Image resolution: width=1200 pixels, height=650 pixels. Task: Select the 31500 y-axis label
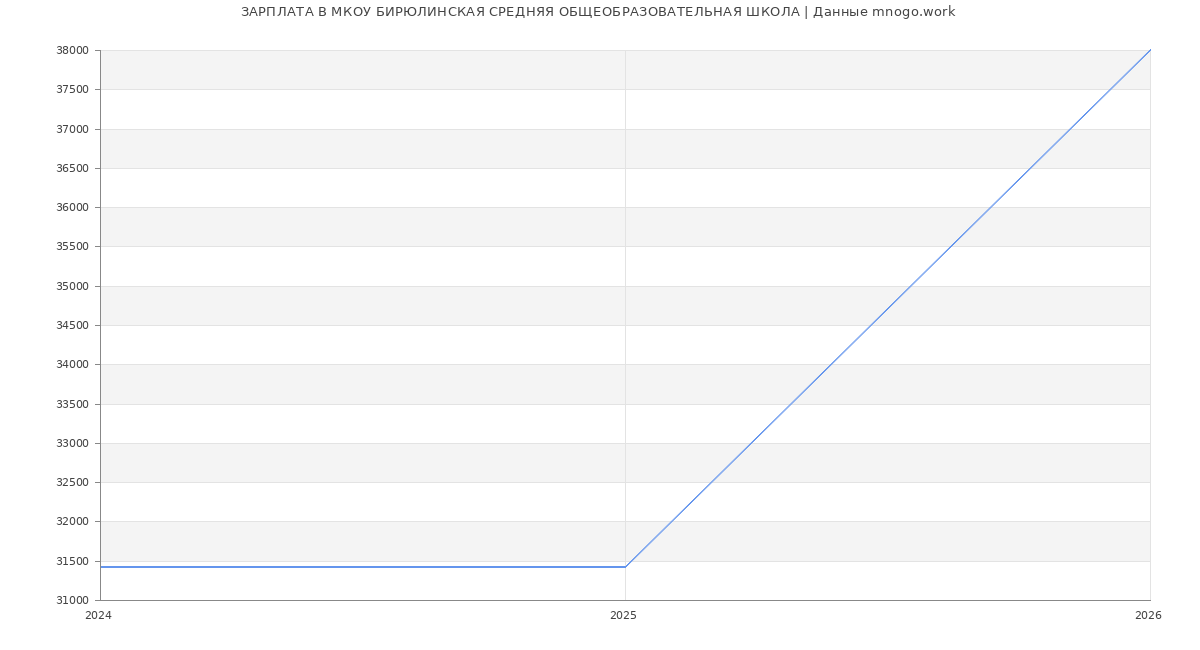click(72, 562)
